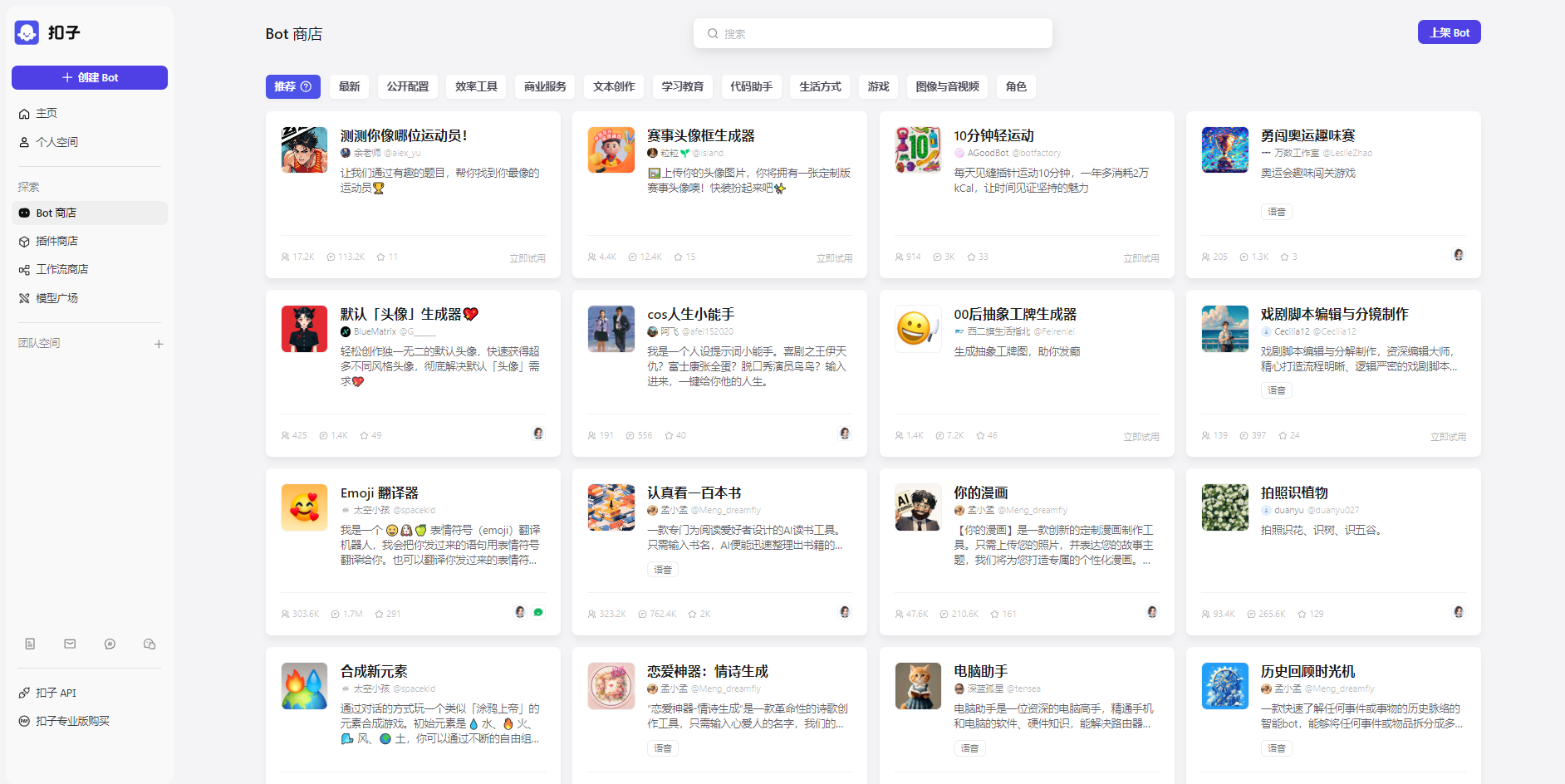The width and height of the screenshot is (1565, 784).
Task: Select Bot 商店 in the sidebar
Action: (x=90, y=213)
